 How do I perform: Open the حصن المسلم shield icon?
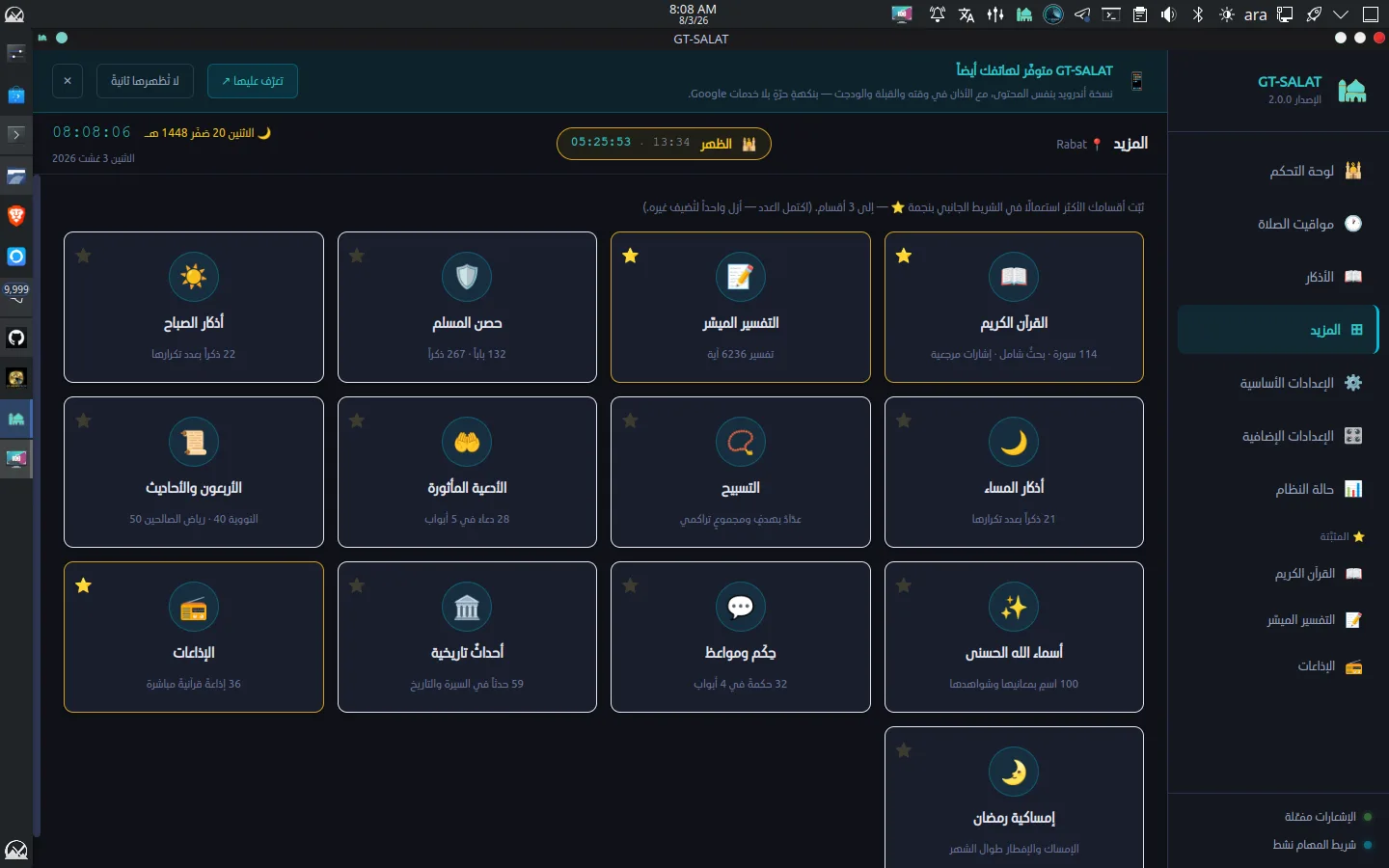467,277
